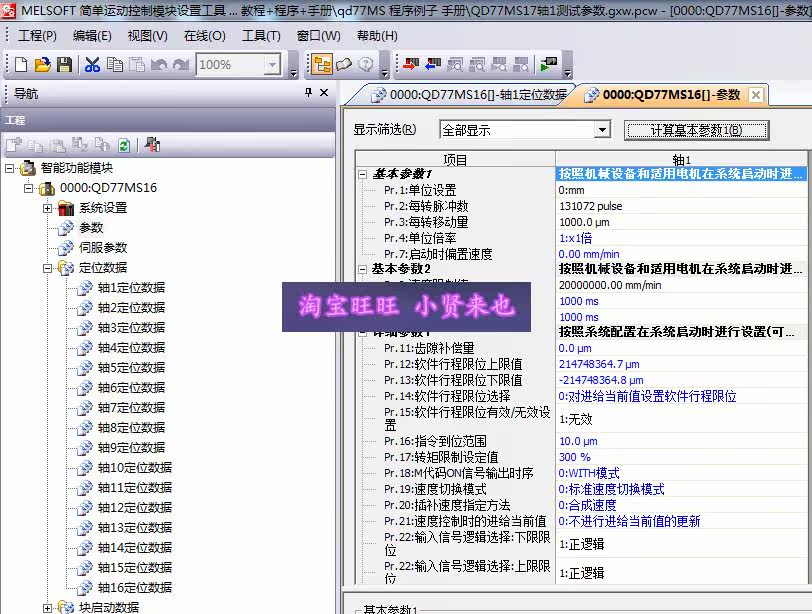This screenshot has height=614, width=812.
Task: Open an existing project via the folder icon
Action: click(x=42, y=65)
